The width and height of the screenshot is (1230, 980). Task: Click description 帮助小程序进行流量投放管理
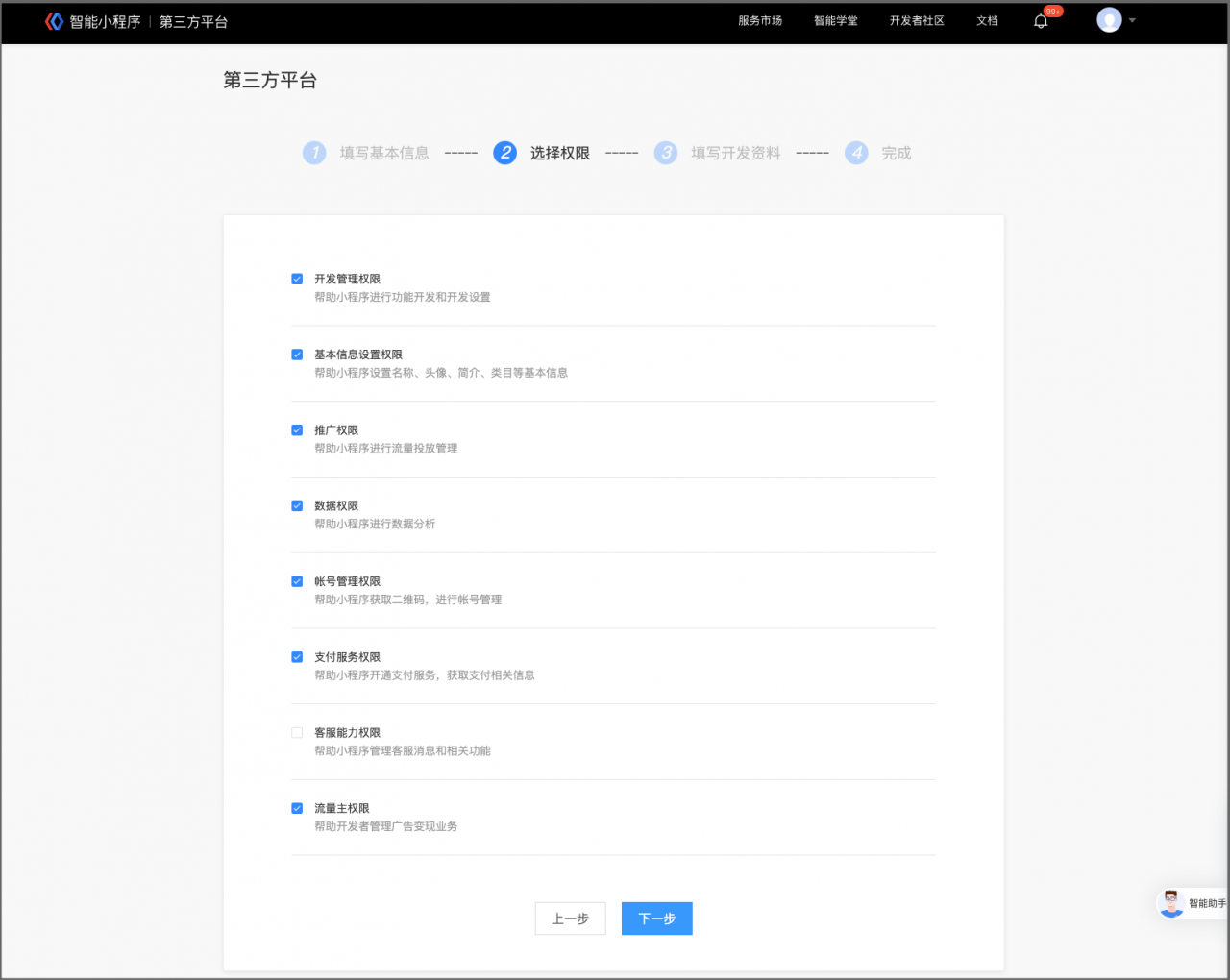[386, 449]
